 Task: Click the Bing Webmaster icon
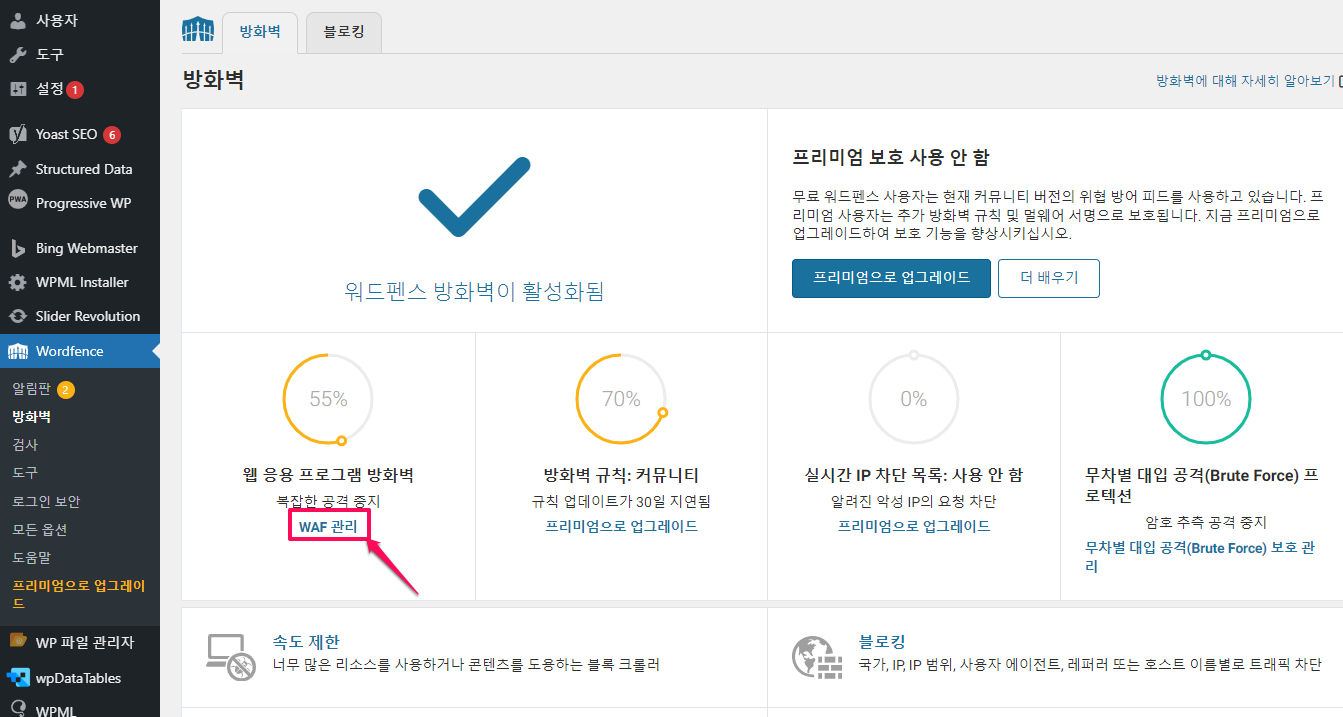pyautogui.click(x=18, y=248)
